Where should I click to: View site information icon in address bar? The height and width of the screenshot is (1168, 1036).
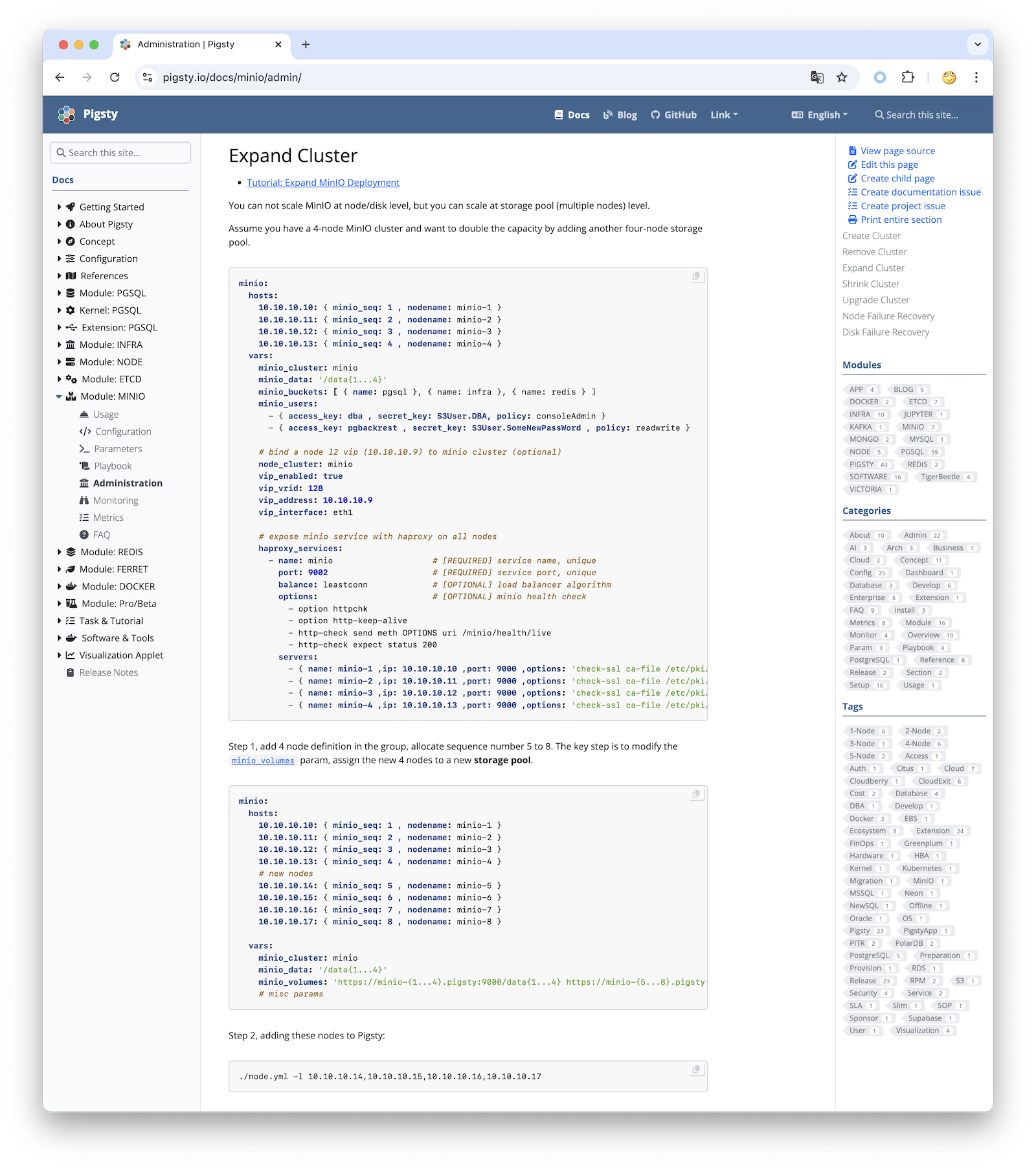(x=148, y=78)
